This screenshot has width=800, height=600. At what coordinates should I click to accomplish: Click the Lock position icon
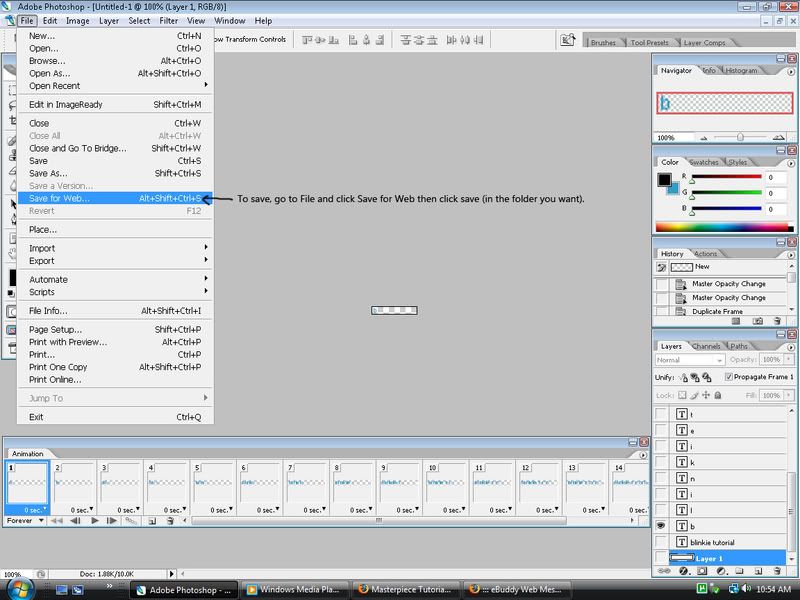tap(706, 395)
